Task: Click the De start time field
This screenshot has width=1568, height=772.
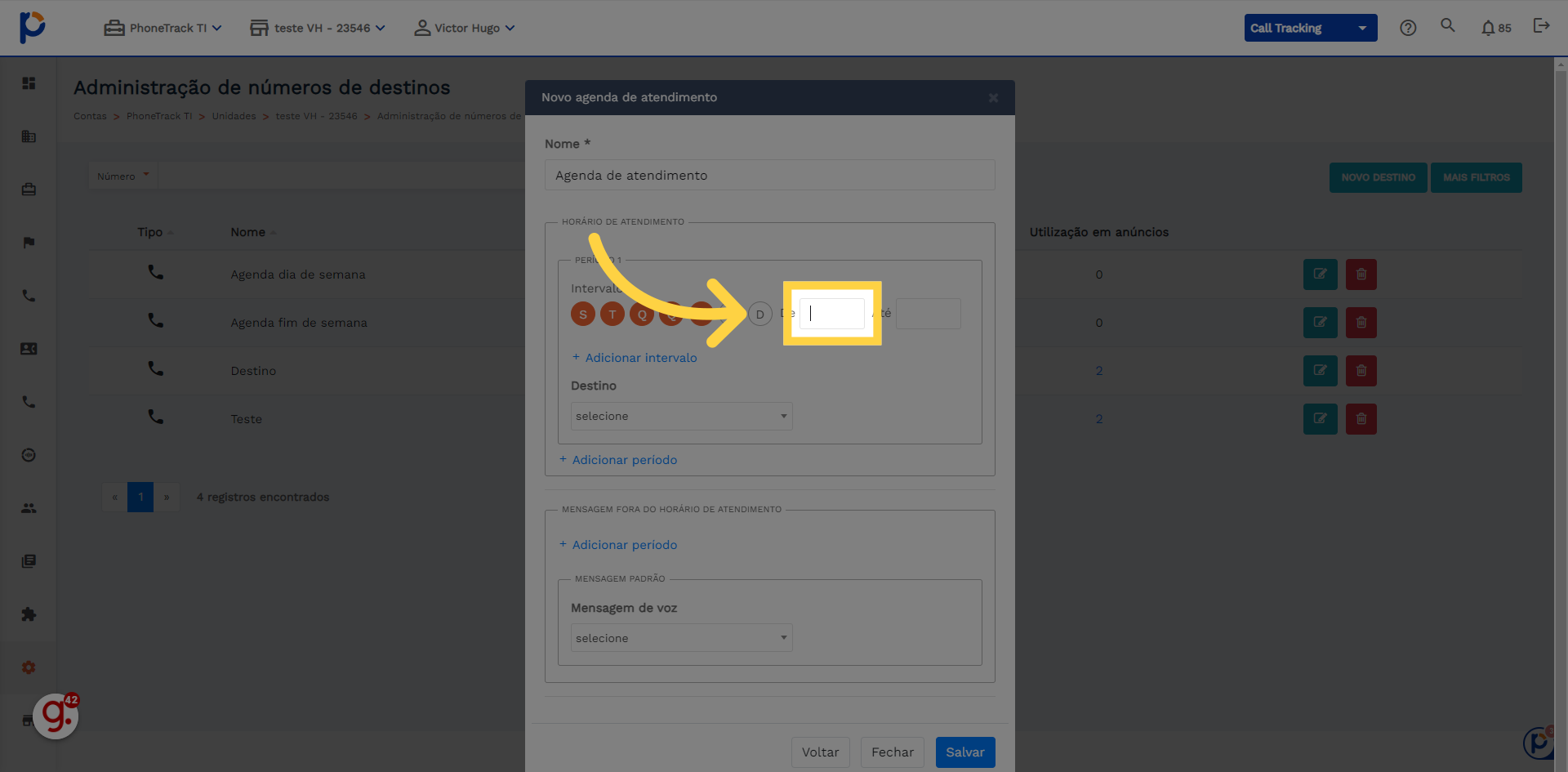Action: tap(831, 314)
